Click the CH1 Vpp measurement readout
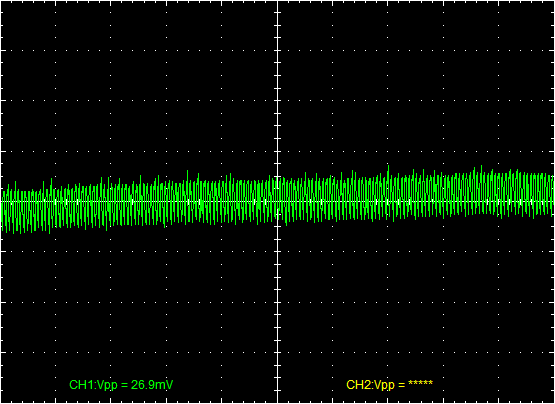555x404 pixels. 121,385
